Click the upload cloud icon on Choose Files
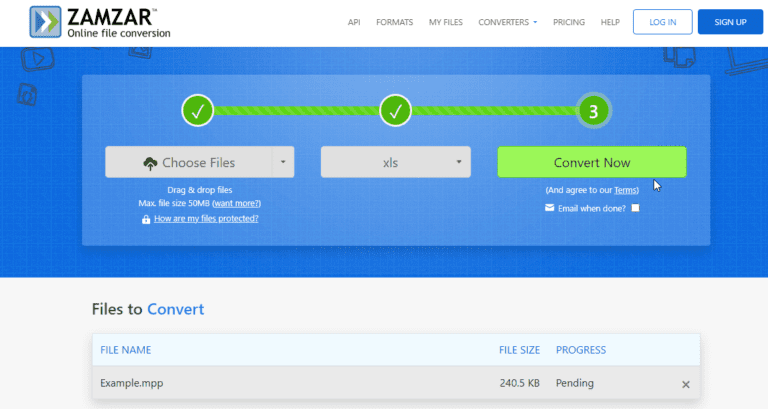Viewport: 768px width, 409px height. 151,163
